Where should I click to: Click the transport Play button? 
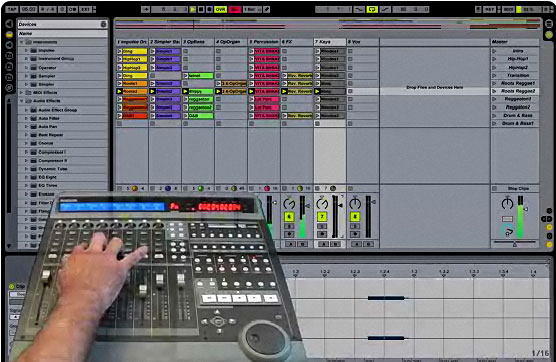[193, 10]
